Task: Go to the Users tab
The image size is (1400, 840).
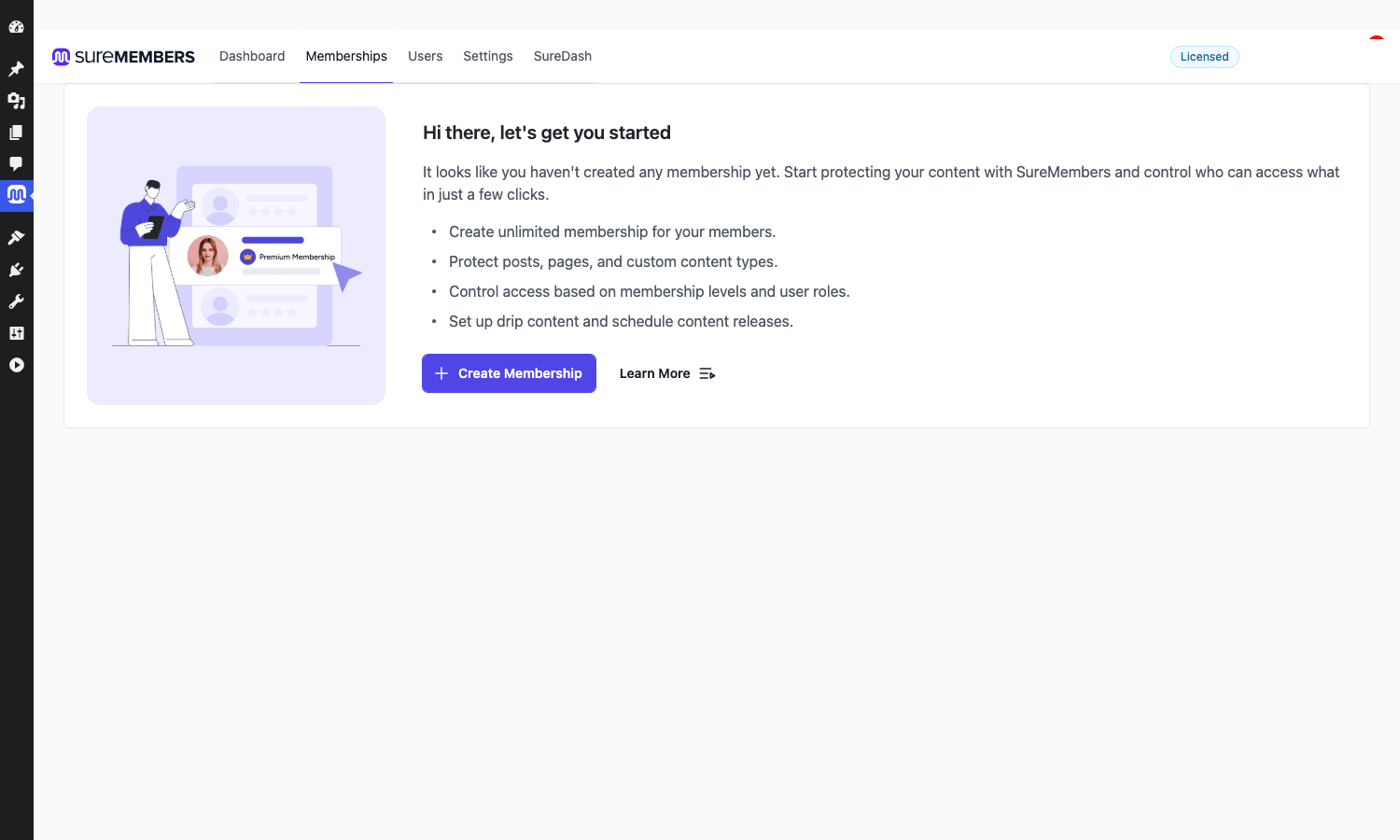Action: (426, 56)
